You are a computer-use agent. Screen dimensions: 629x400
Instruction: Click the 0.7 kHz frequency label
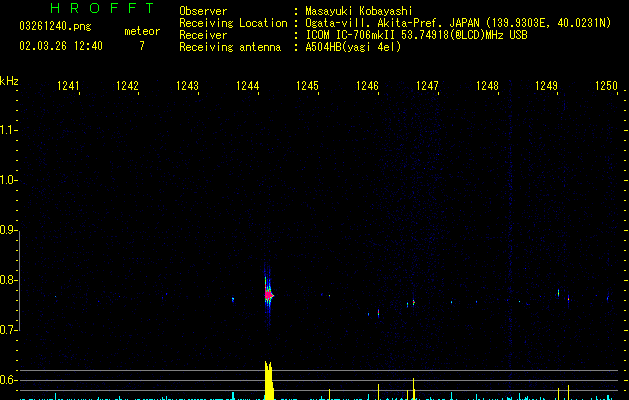pyautogui.click(x=9, y=330)
